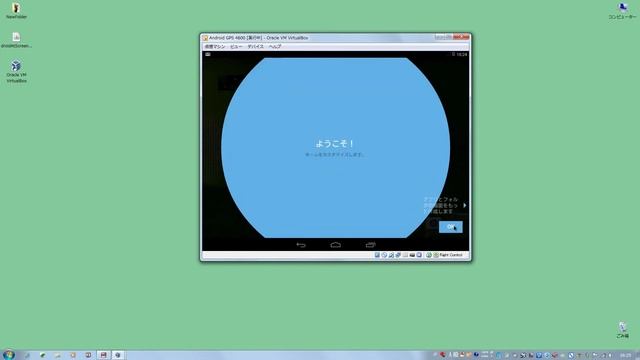
Task: Tap the Android home navigation button
Action: click(x=336, y=245)
